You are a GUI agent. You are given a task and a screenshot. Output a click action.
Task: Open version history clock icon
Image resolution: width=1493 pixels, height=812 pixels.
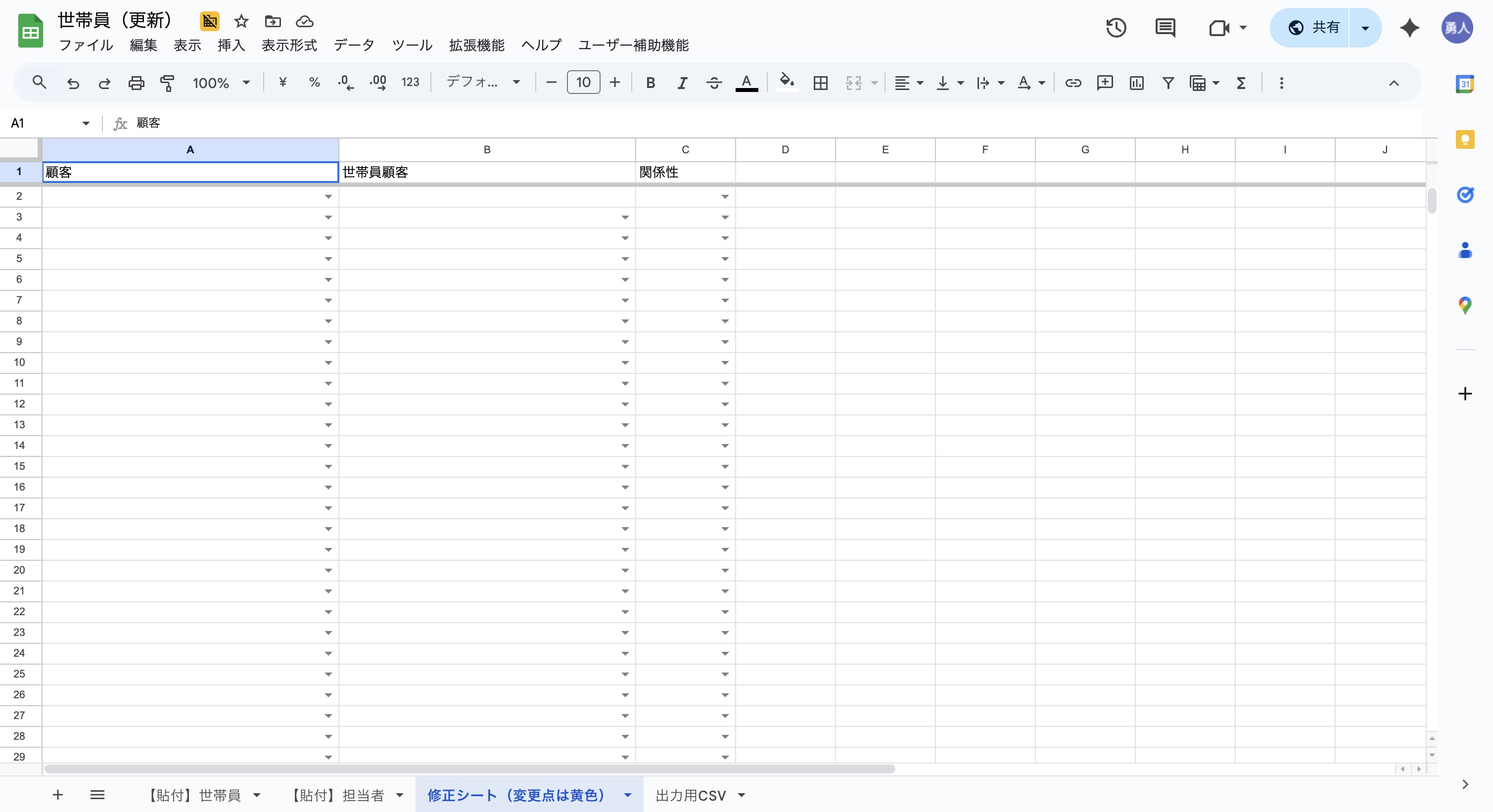[1116, 27]
